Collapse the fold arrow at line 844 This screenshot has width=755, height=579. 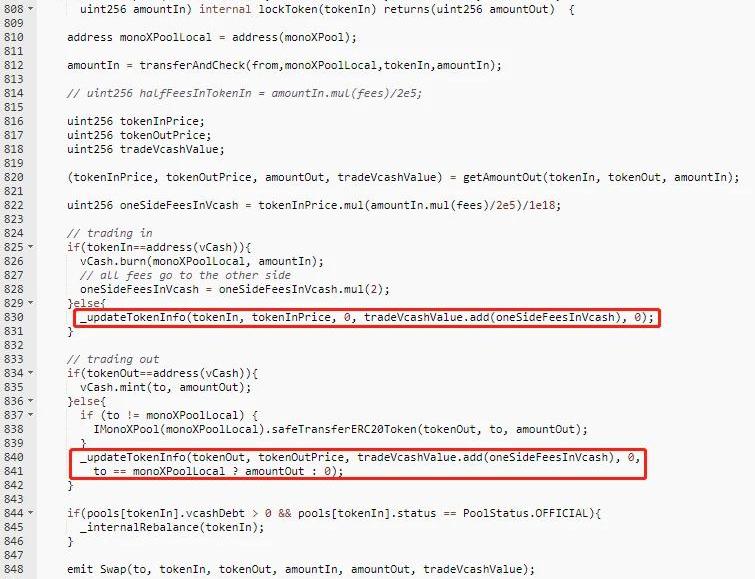tap(31, 513)
